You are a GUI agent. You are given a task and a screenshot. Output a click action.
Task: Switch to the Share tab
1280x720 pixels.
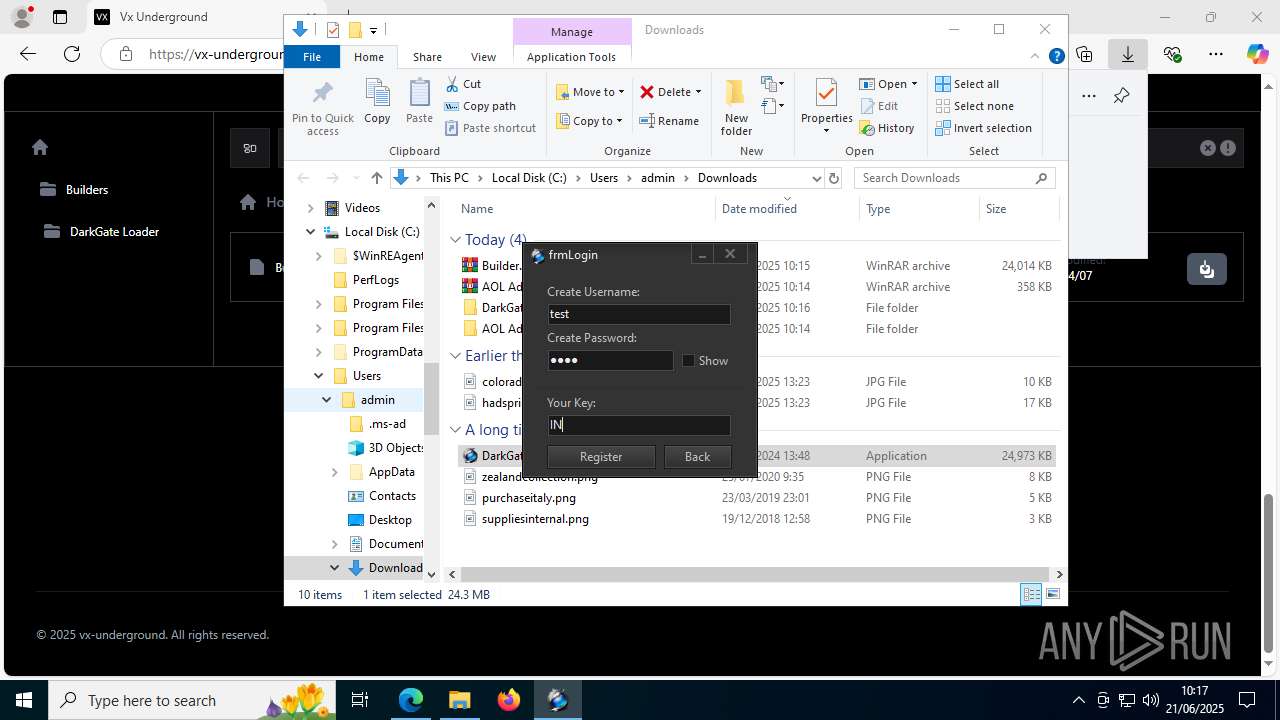tap(427, 57)
